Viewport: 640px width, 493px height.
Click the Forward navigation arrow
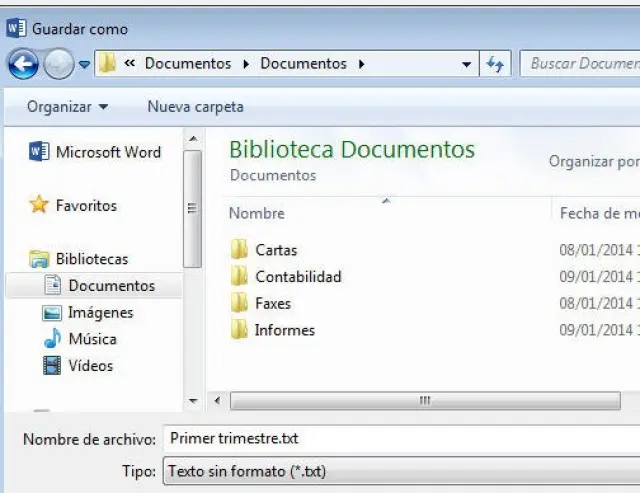[58, 64]
